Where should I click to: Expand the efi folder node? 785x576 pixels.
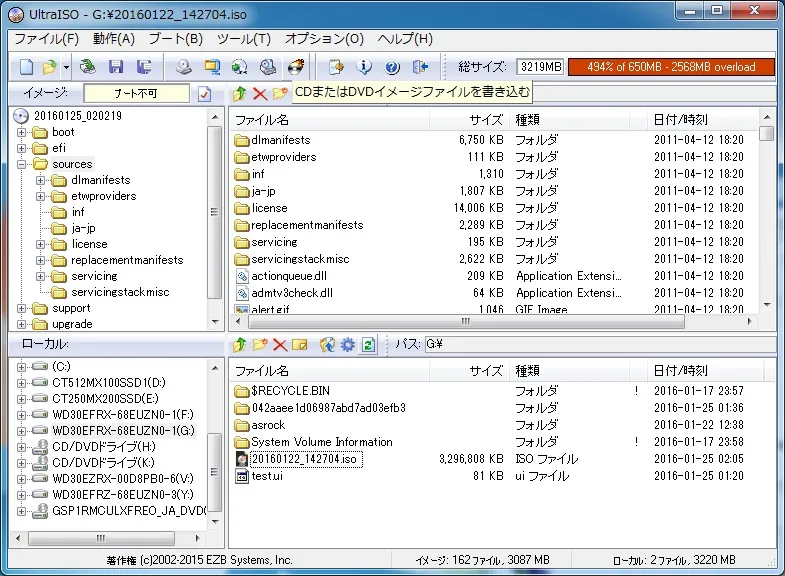pos(22,149)
